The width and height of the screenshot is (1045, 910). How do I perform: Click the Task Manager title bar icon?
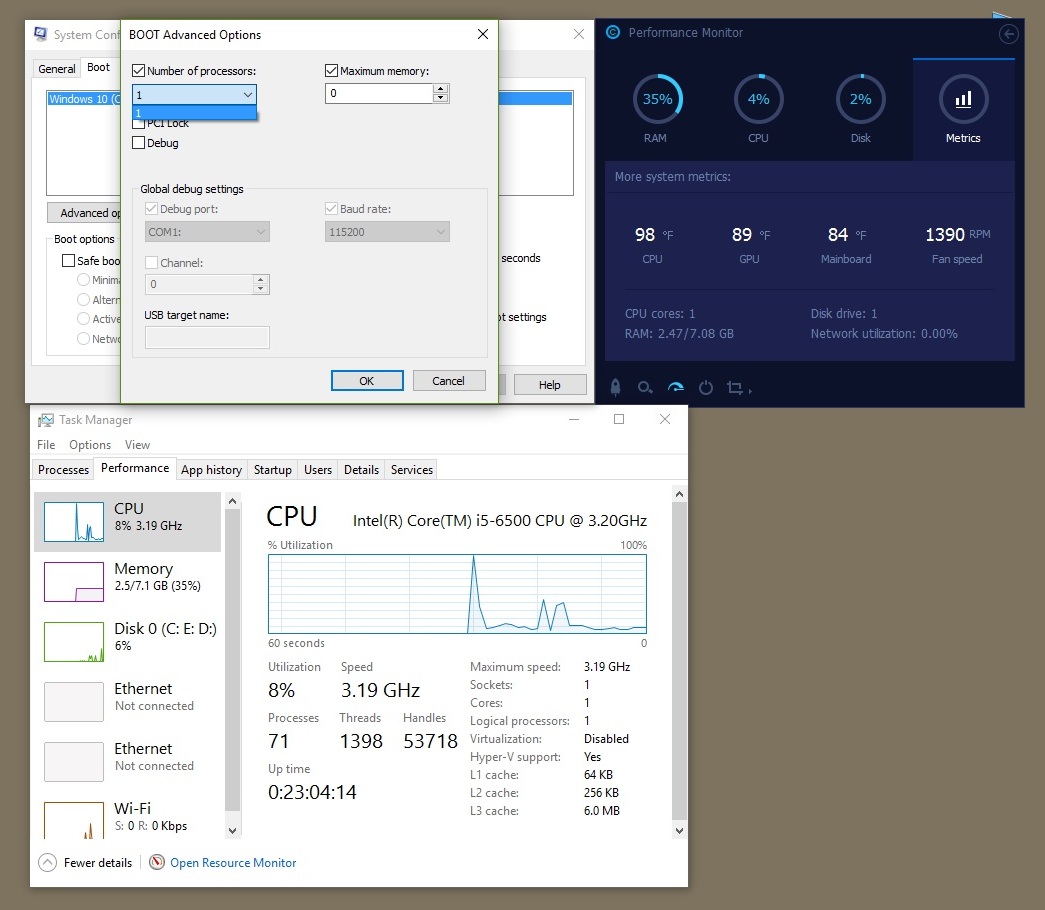point(45,420)
